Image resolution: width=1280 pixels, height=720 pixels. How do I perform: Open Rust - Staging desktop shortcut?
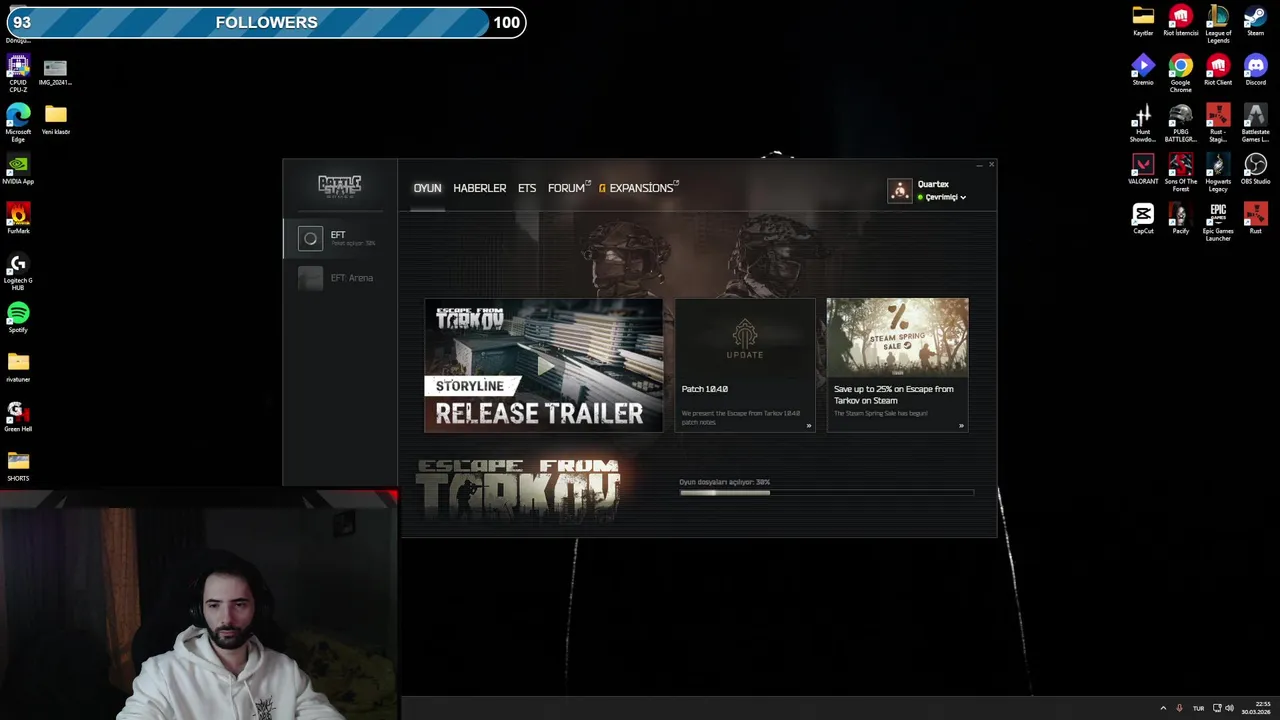[1218, 123]
